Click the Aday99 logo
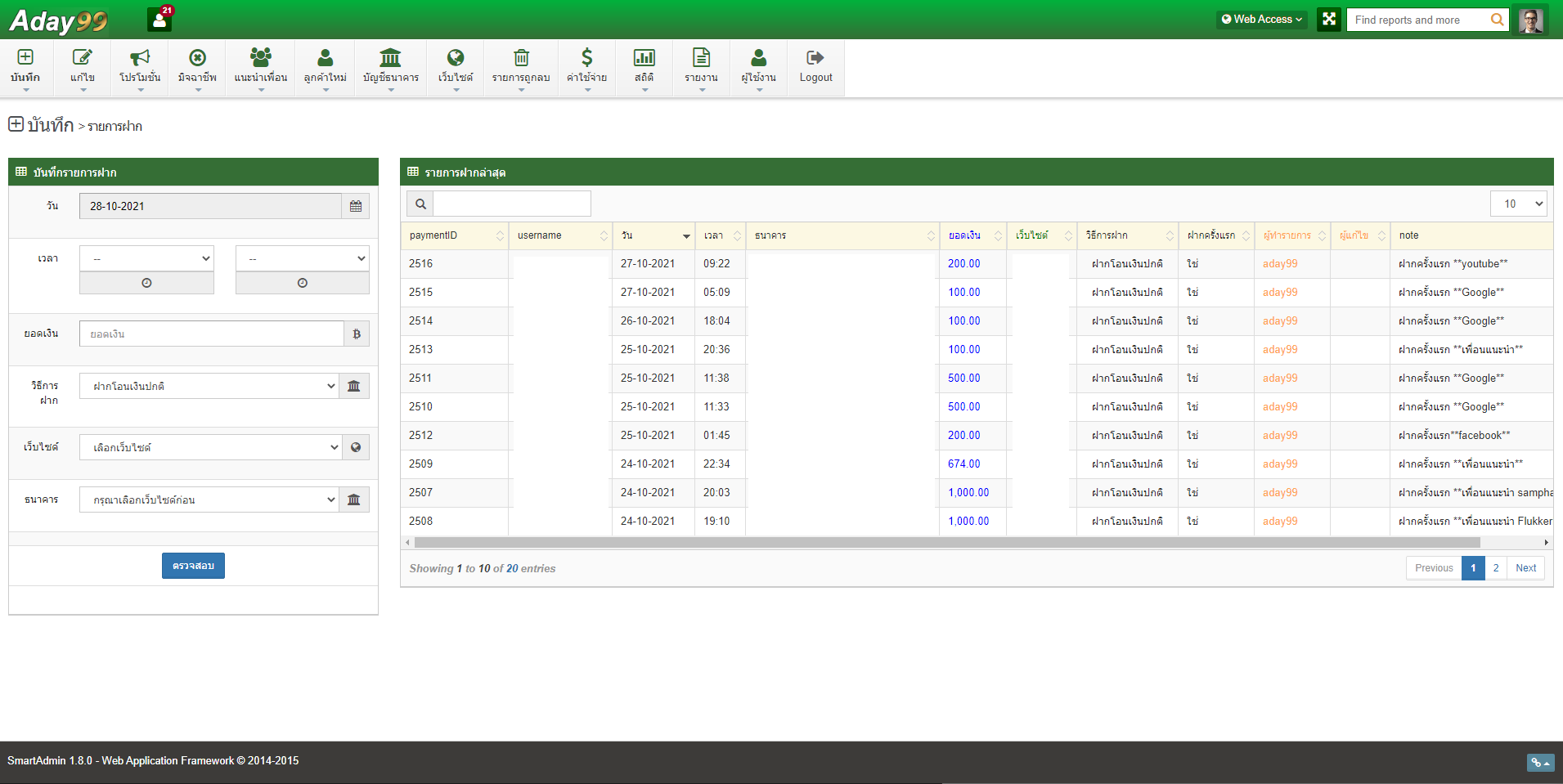This screenshot has width=1563, height=784. (x=58, y=20)
